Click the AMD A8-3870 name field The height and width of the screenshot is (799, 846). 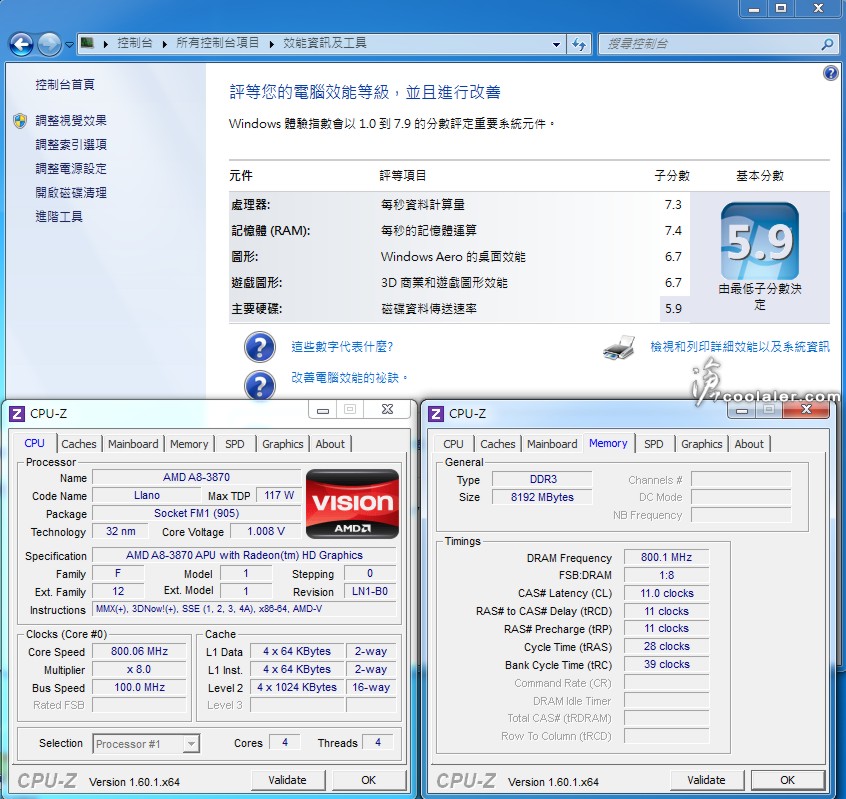tap(196, 477)
